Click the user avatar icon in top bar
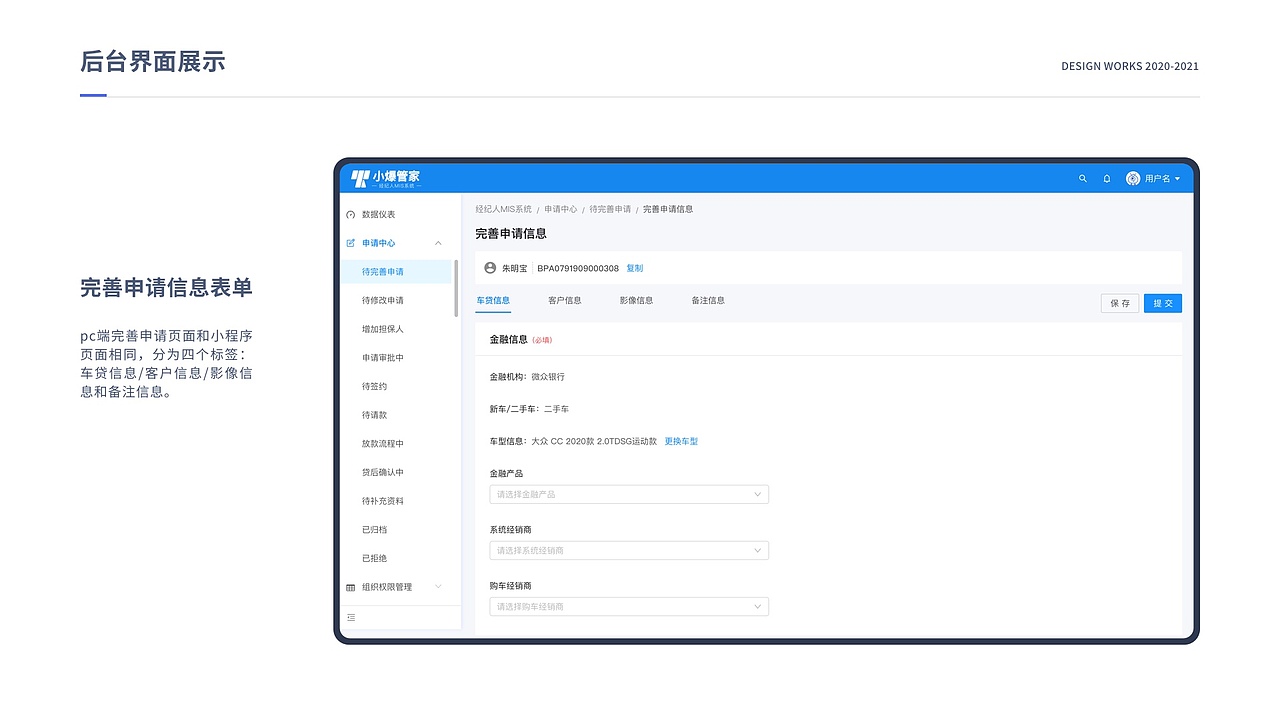Screen dimensions: 1280x720 (1131, 178)
